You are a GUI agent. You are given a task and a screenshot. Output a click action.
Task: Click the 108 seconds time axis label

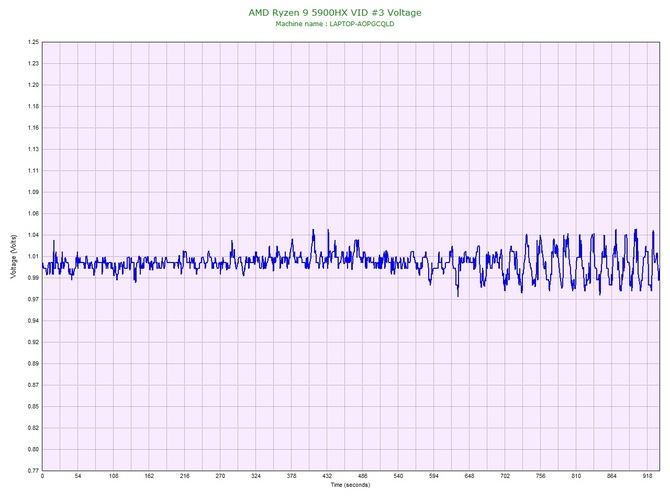click(x=114, y=476)
